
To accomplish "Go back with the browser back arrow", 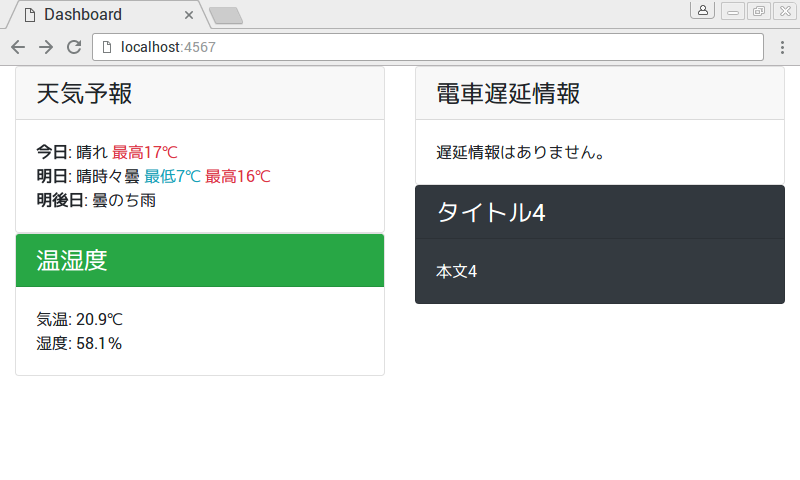I will [x=18, y=47].
